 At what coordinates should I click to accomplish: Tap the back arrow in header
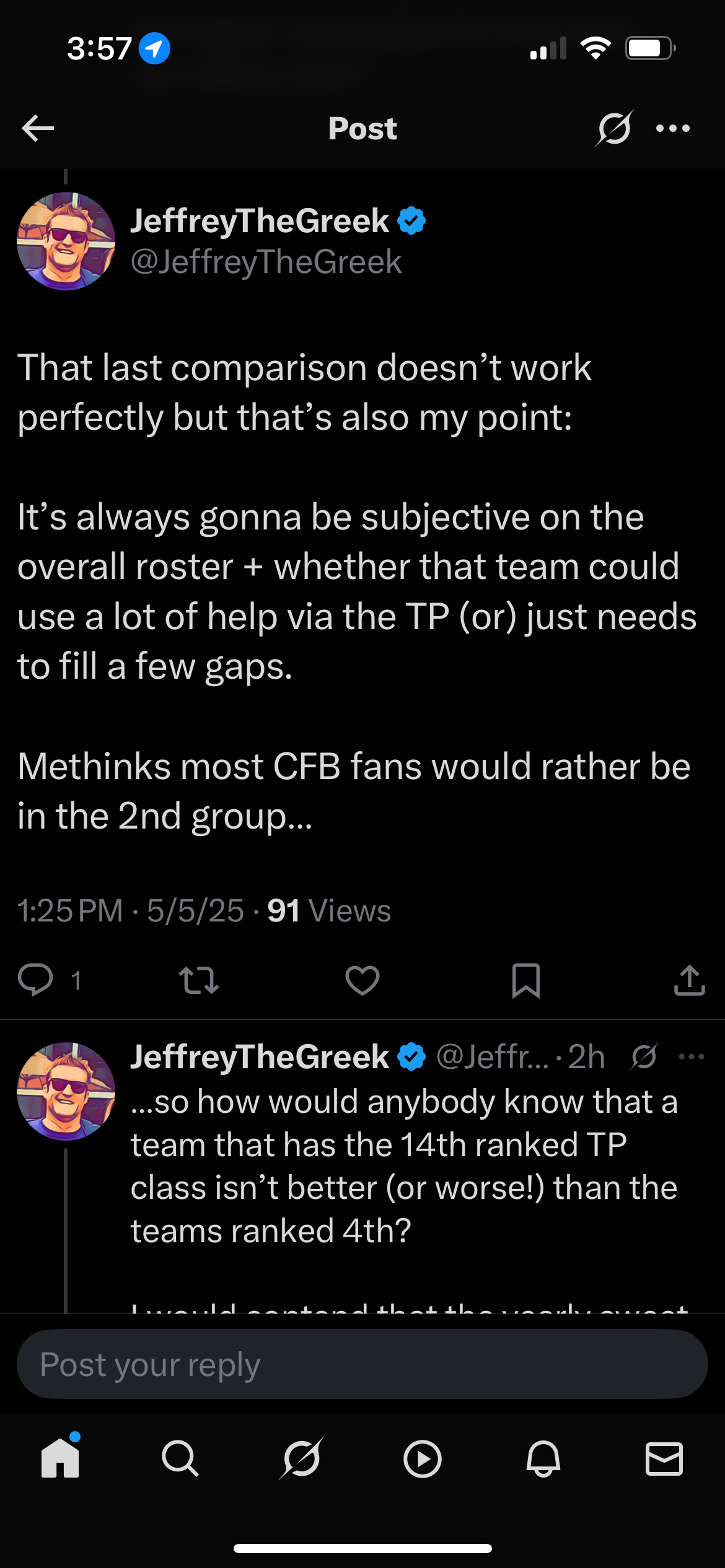[x=38, y=128]
